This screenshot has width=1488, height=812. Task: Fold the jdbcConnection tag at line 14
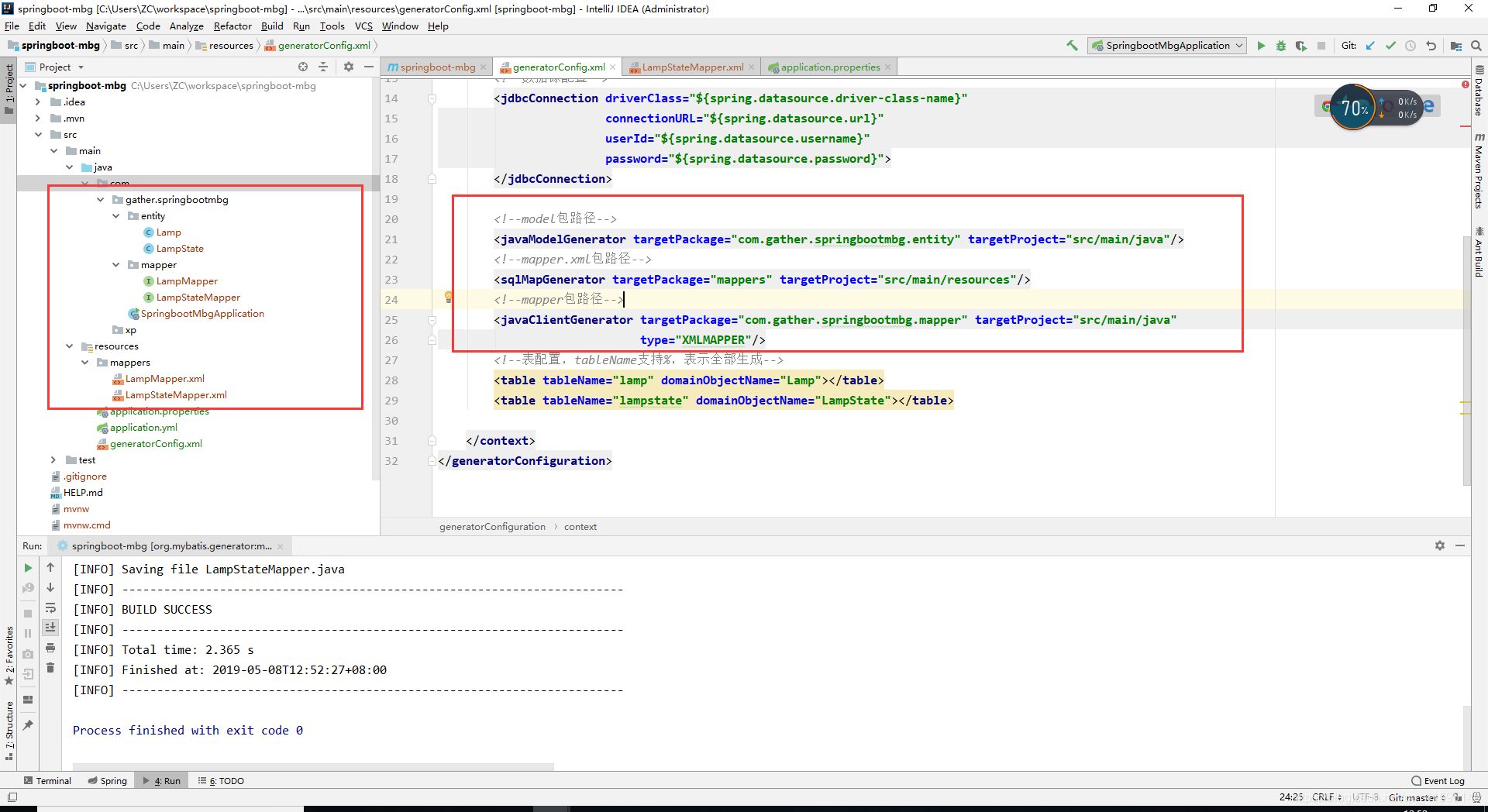click(x=432, y=98)
